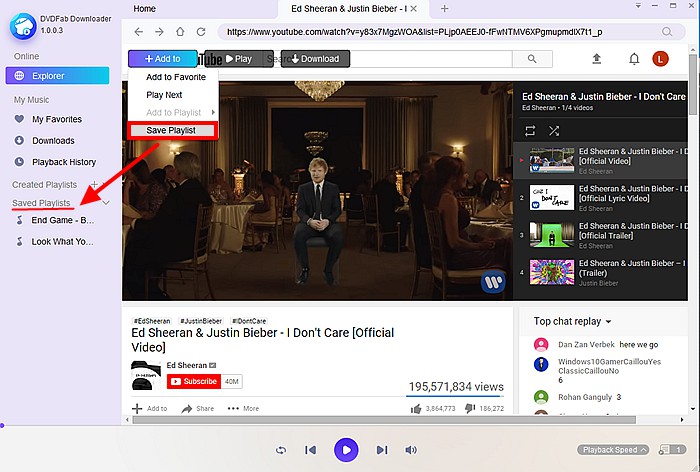
Task: Play the Official Lyric Video entry
Action: (x=600, y=198)
